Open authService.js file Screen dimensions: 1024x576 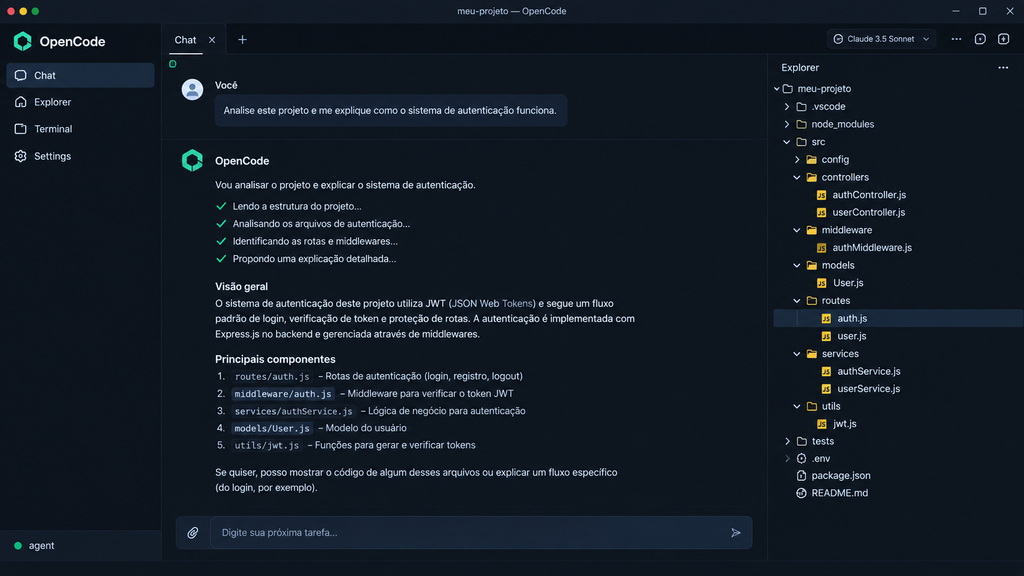[x=869, y=371]
